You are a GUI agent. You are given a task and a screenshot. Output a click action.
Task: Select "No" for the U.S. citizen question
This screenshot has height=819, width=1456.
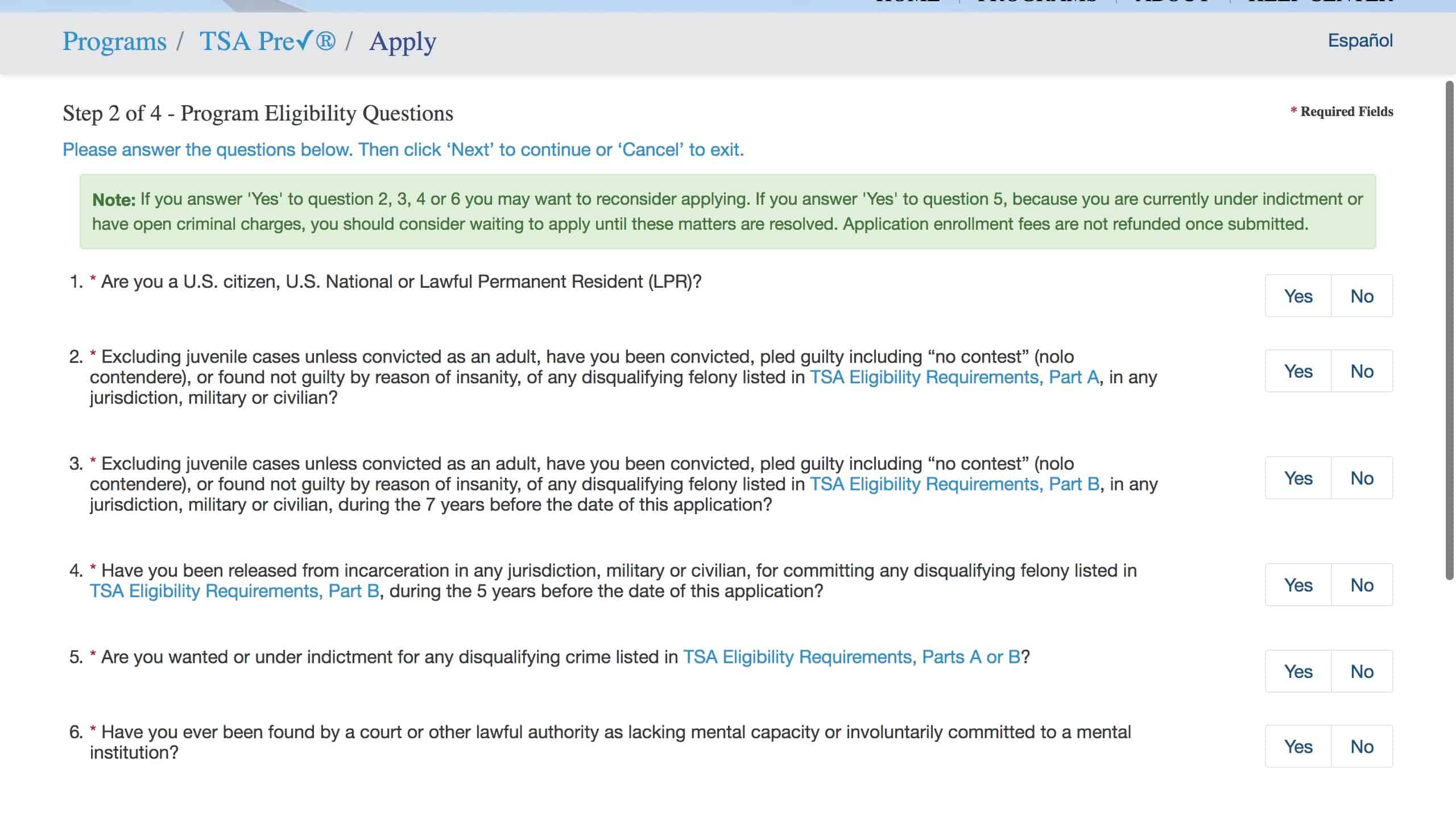point(1362,296)
